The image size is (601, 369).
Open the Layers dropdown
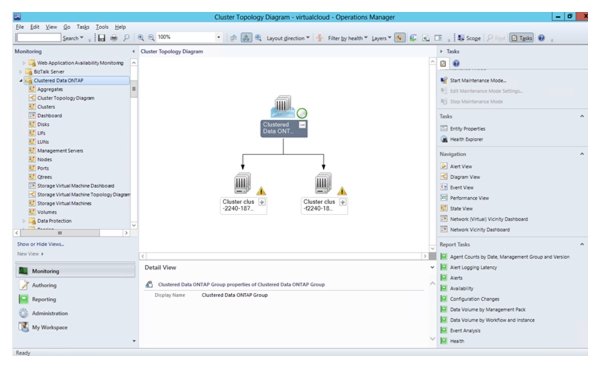pos(381,38)
